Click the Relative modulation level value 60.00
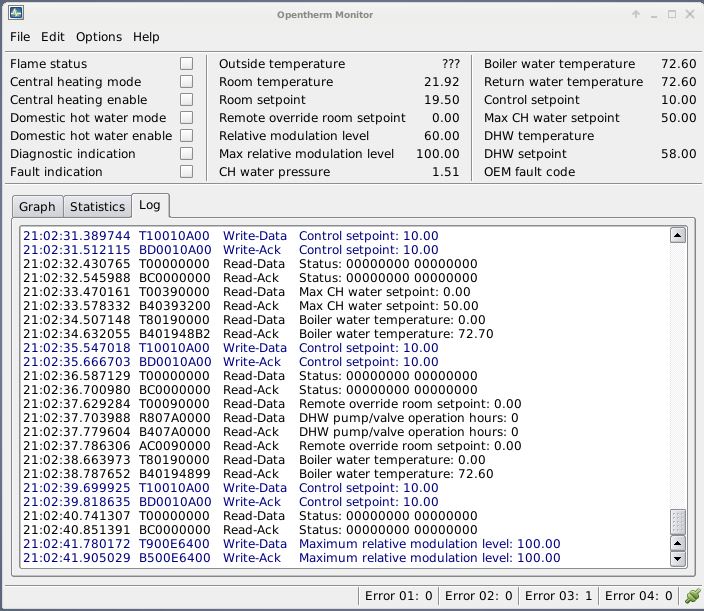 coord(442,136)
